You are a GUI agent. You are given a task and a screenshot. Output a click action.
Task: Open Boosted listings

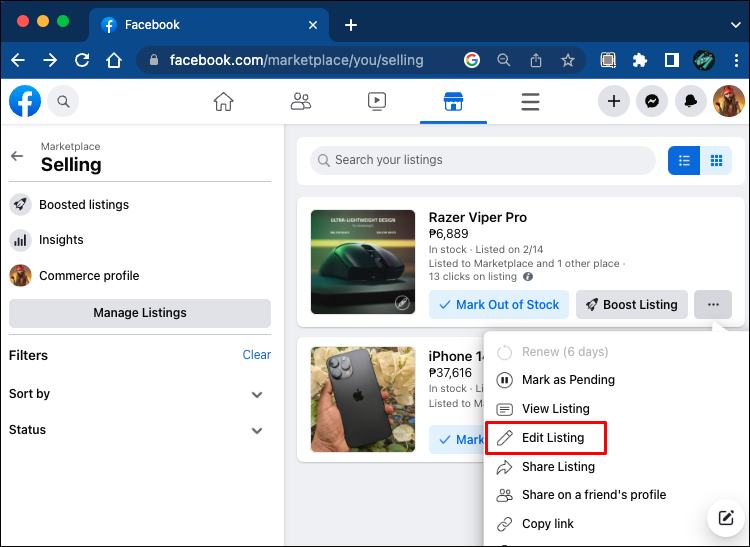point(140,205)
